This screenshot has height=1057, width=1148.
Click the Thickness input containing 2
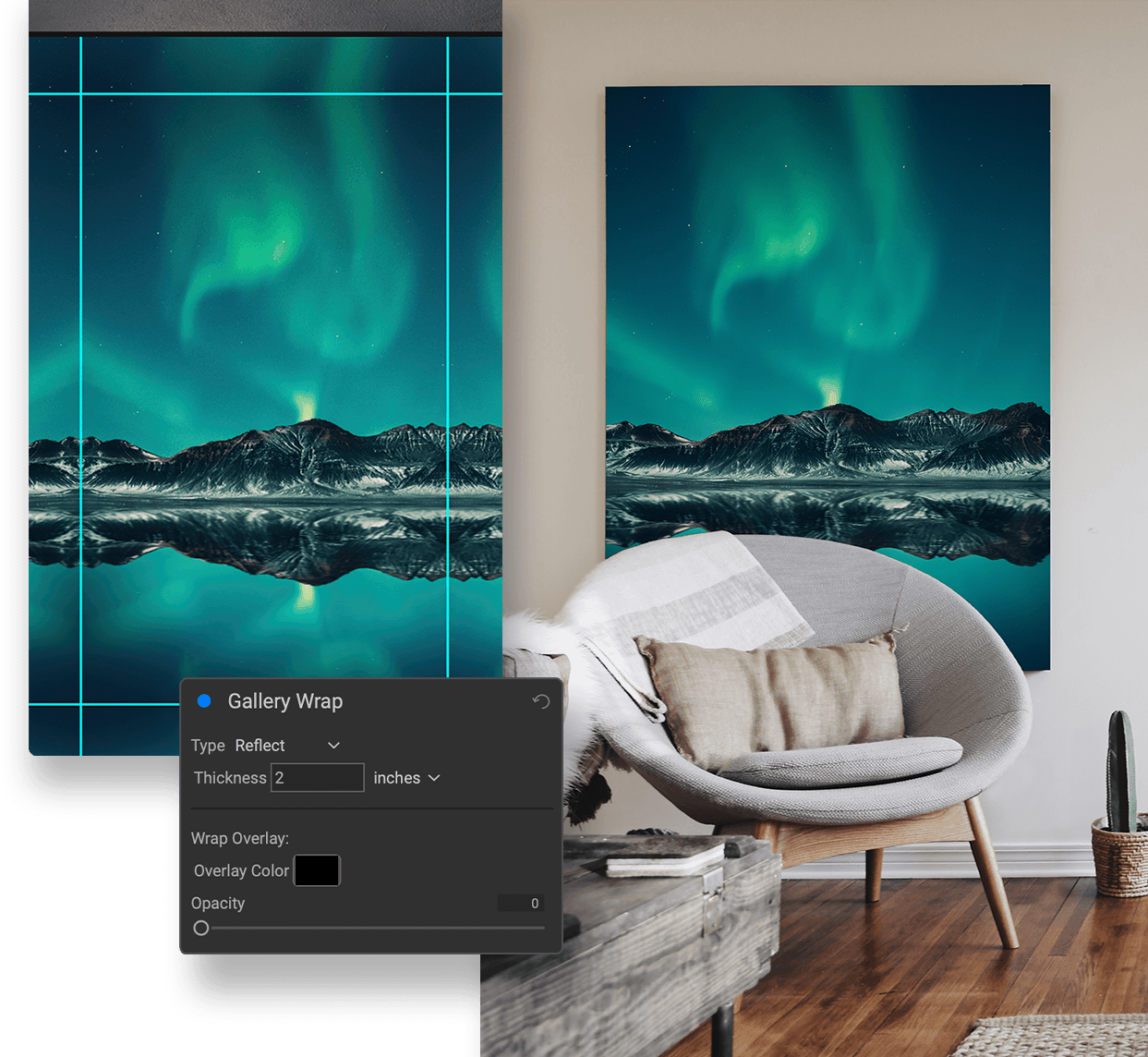317,778
